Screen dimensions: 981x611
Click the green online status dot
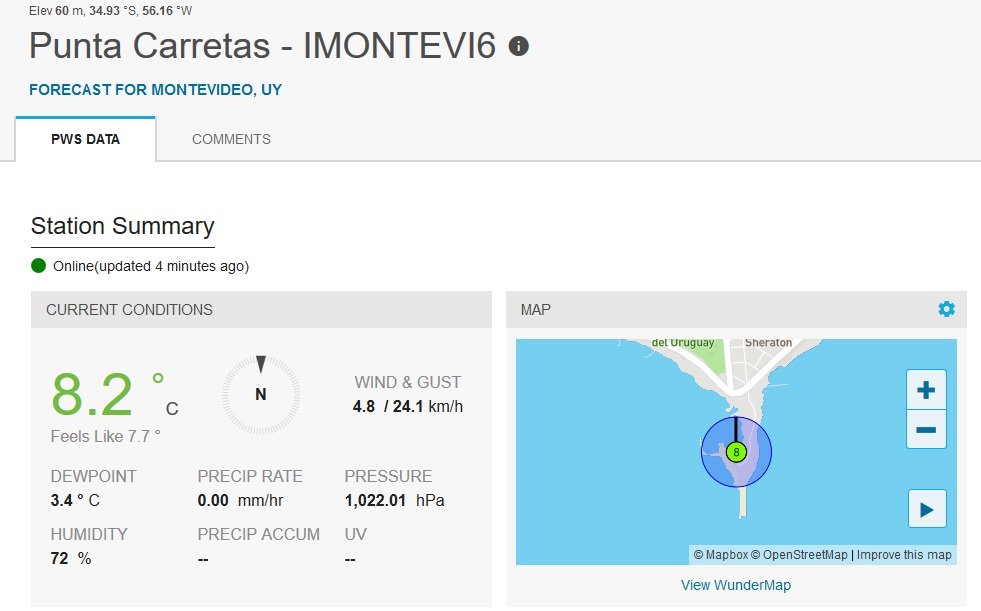(39, 266)
